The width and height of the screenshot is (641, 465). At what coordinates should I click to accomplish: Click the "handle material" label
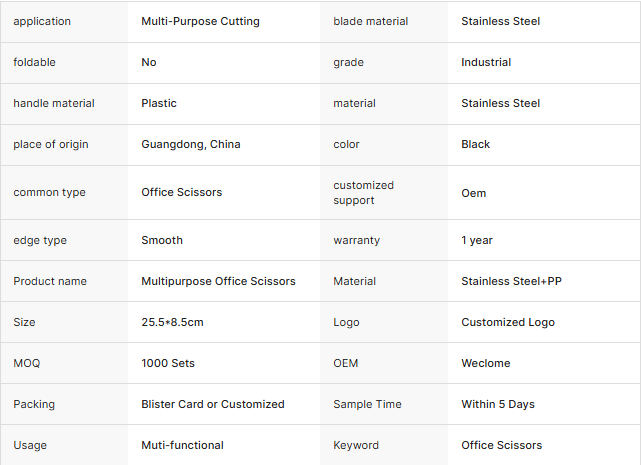(54, 103)
